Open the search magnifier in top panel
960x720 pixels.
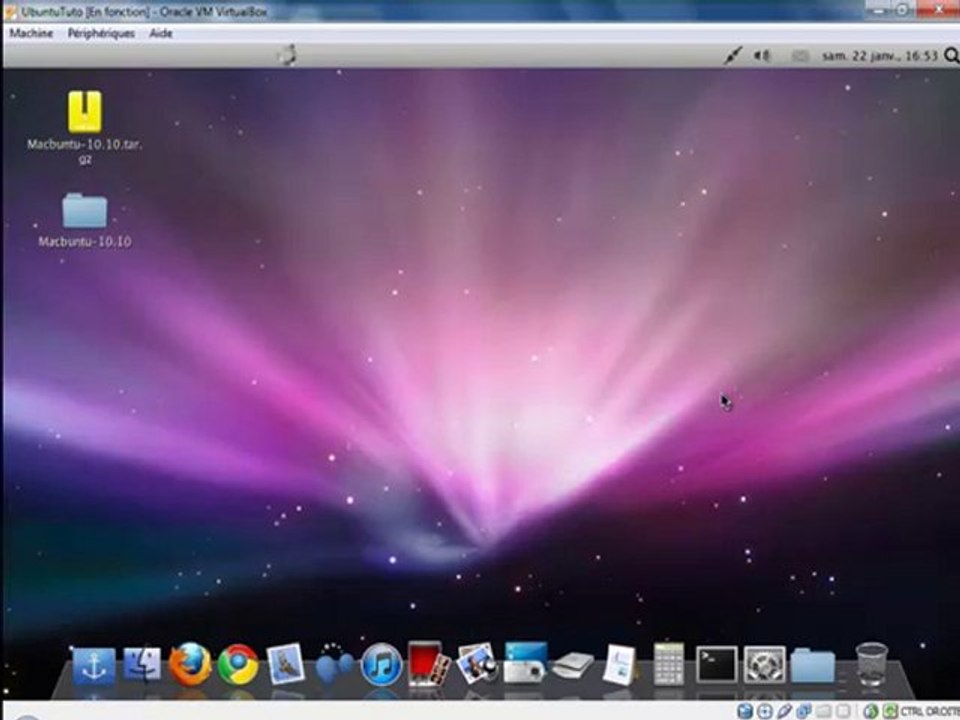click(951, 56)
